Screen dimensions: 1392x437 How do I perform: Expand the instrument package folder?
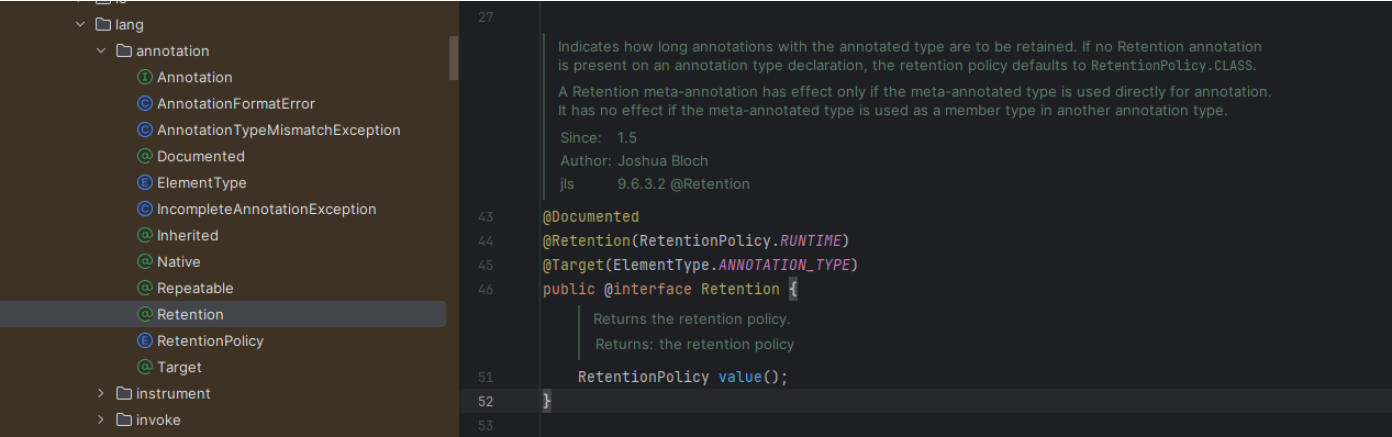[101, 394]
